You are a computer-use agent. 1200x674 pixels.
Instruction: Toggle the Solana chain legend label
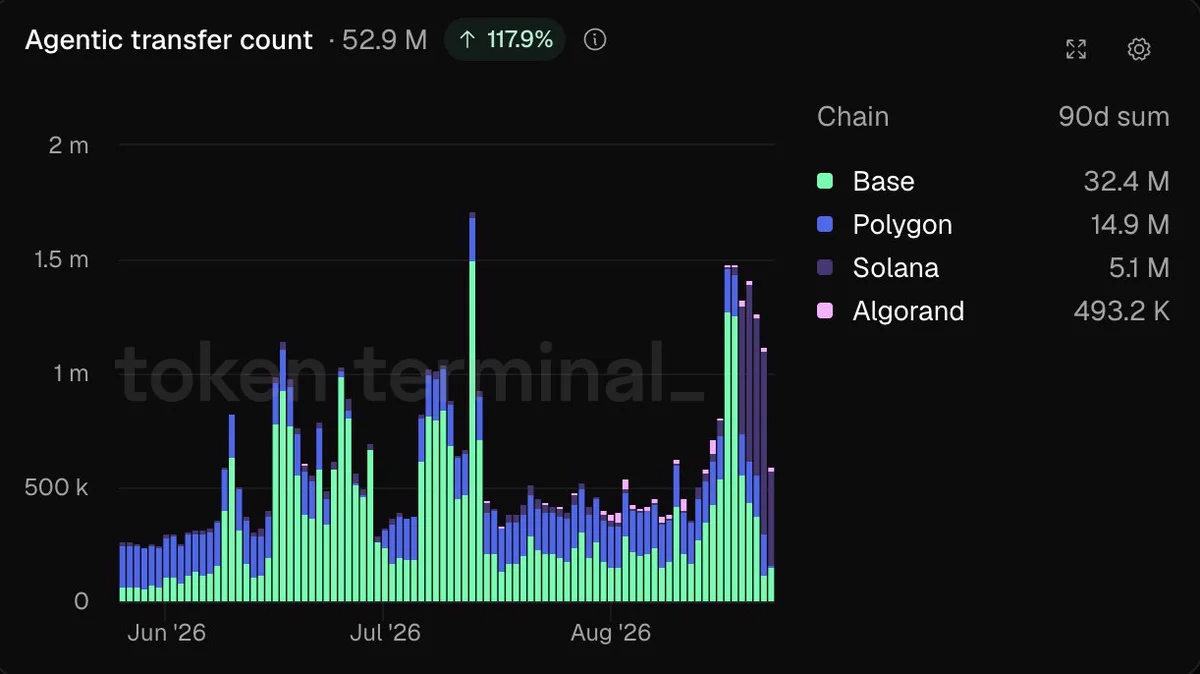pos(895,268)
